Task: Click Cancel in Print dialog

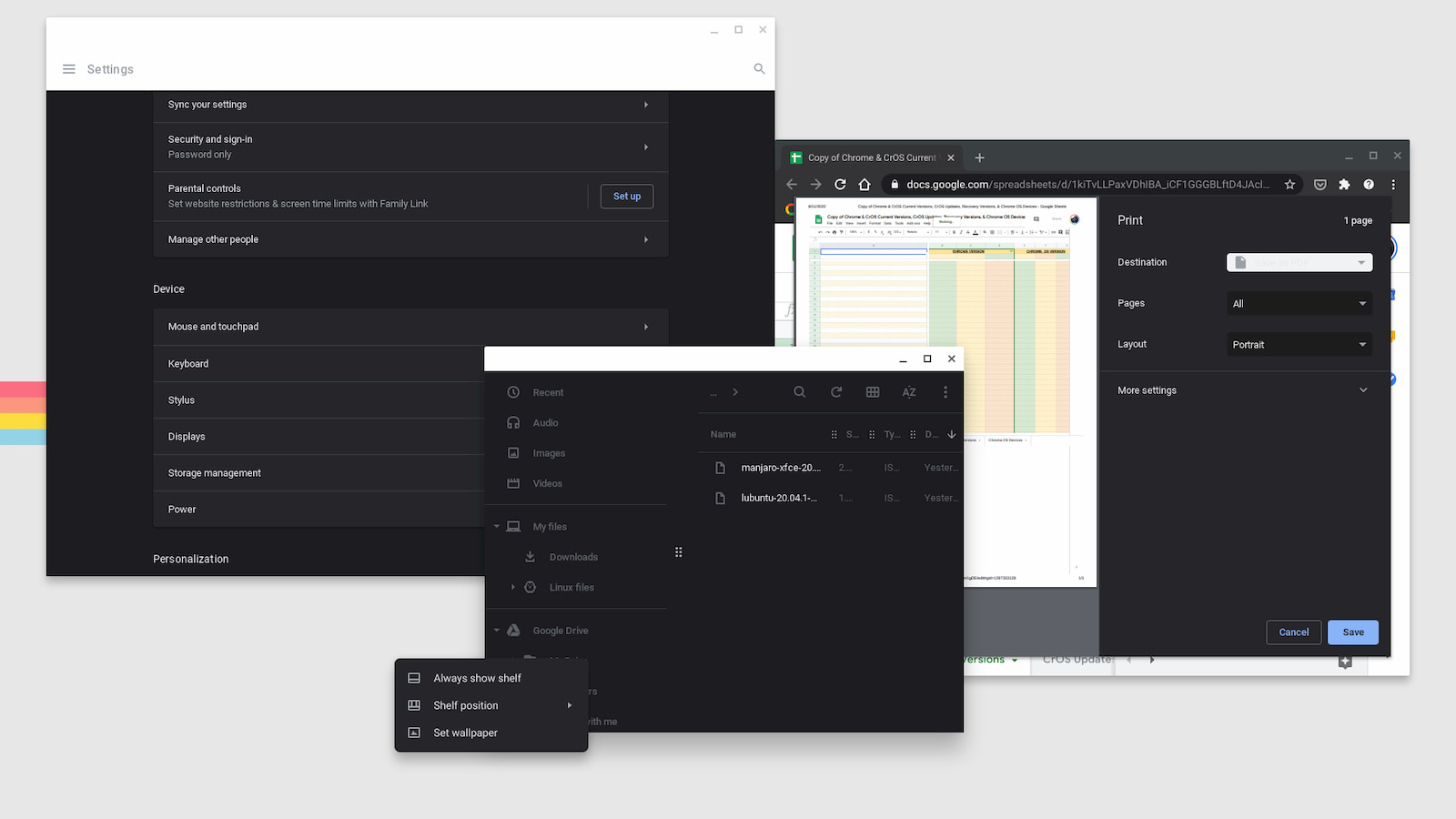Action: coord(1294,632)
